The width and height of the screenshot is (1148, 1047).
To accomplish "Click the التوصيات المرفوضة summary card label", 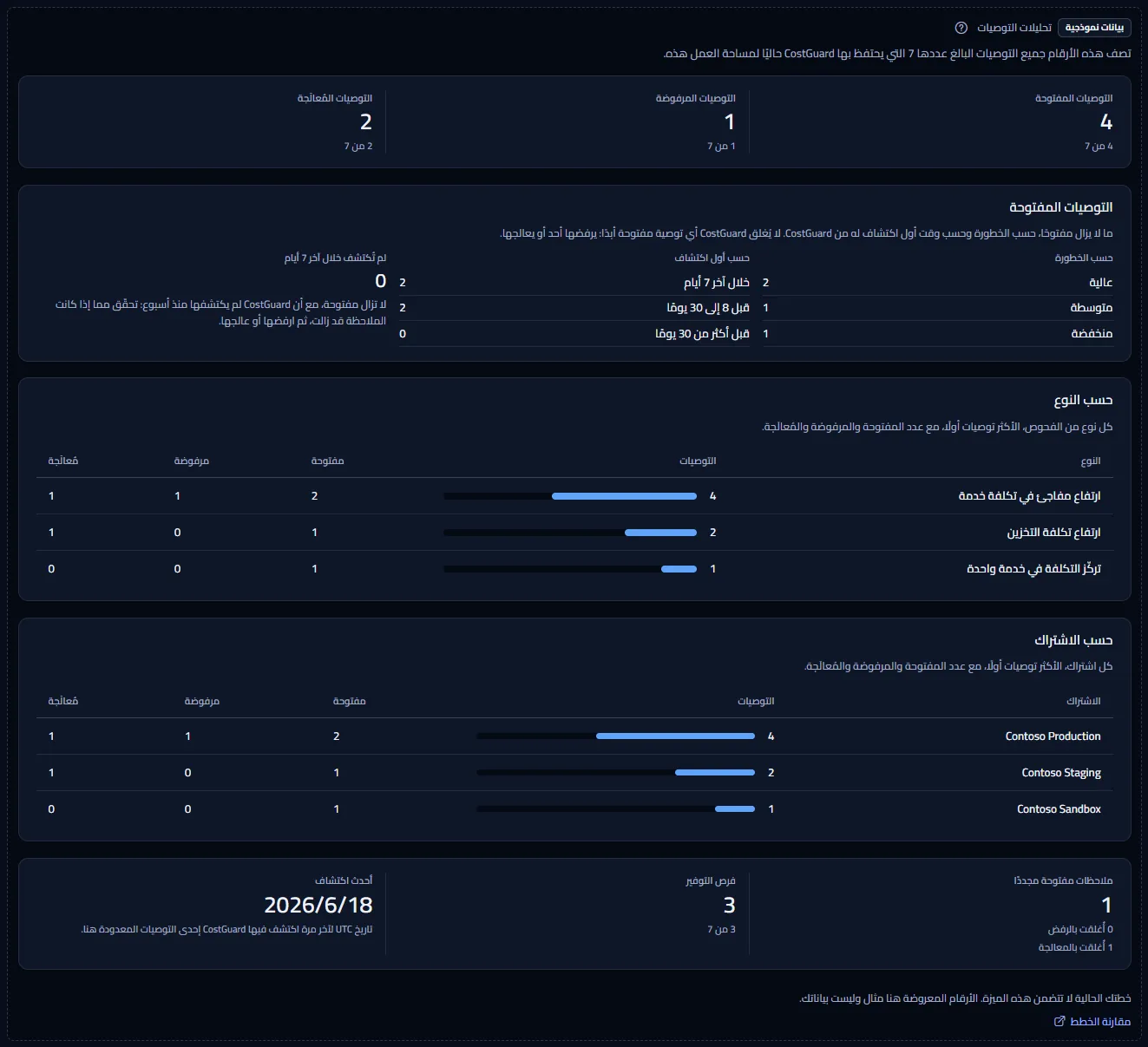I will 696,98.
